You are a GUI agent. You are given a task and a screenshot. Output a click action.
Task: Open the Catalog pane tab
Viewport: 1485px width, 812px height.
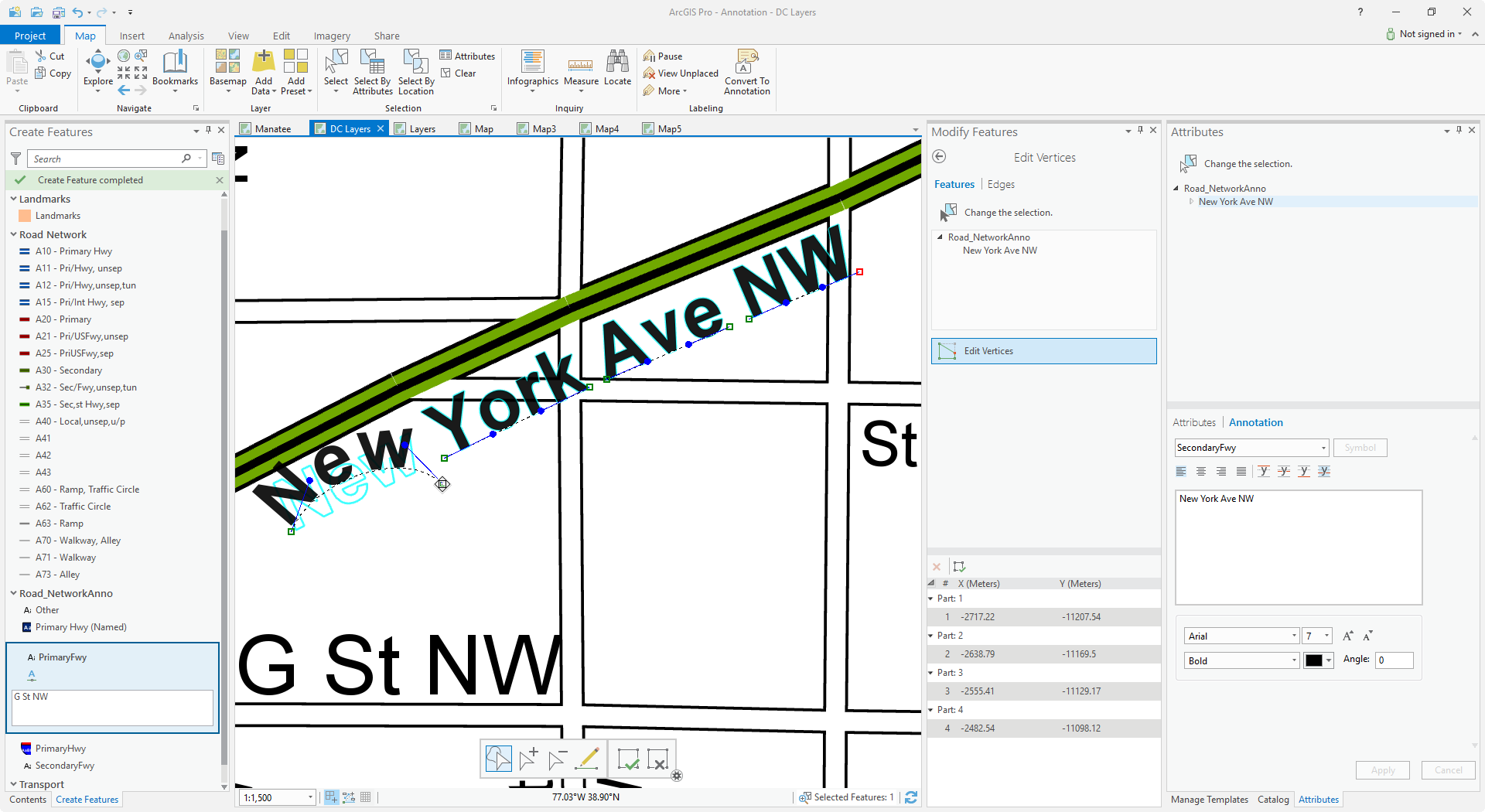(1273, 800)
